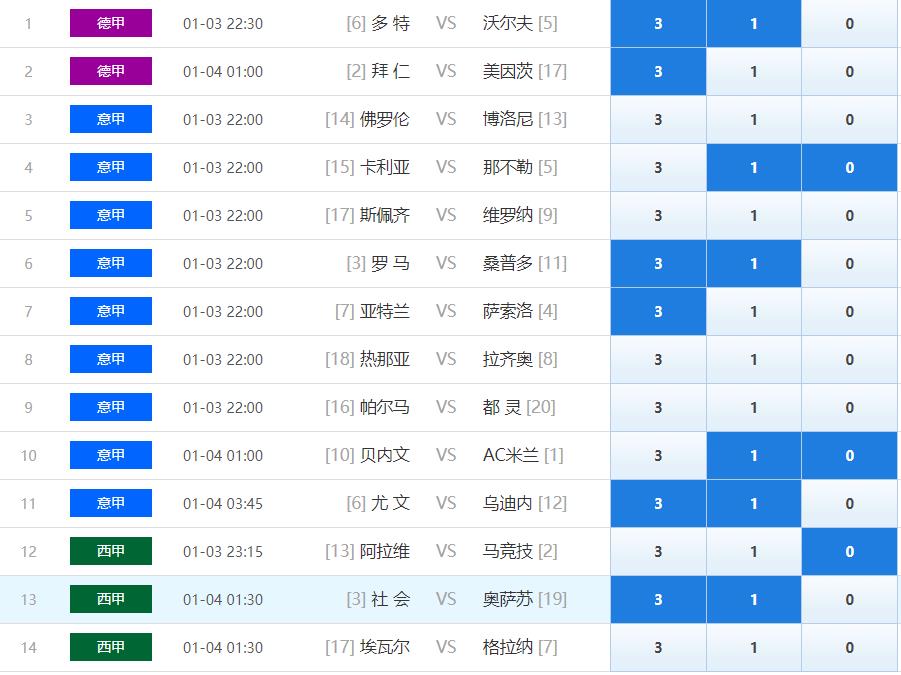Select the 0 option for 社会 vs 奥萨苏
Image resolution: width=901 pixels, height=675 pixels.
849,599
